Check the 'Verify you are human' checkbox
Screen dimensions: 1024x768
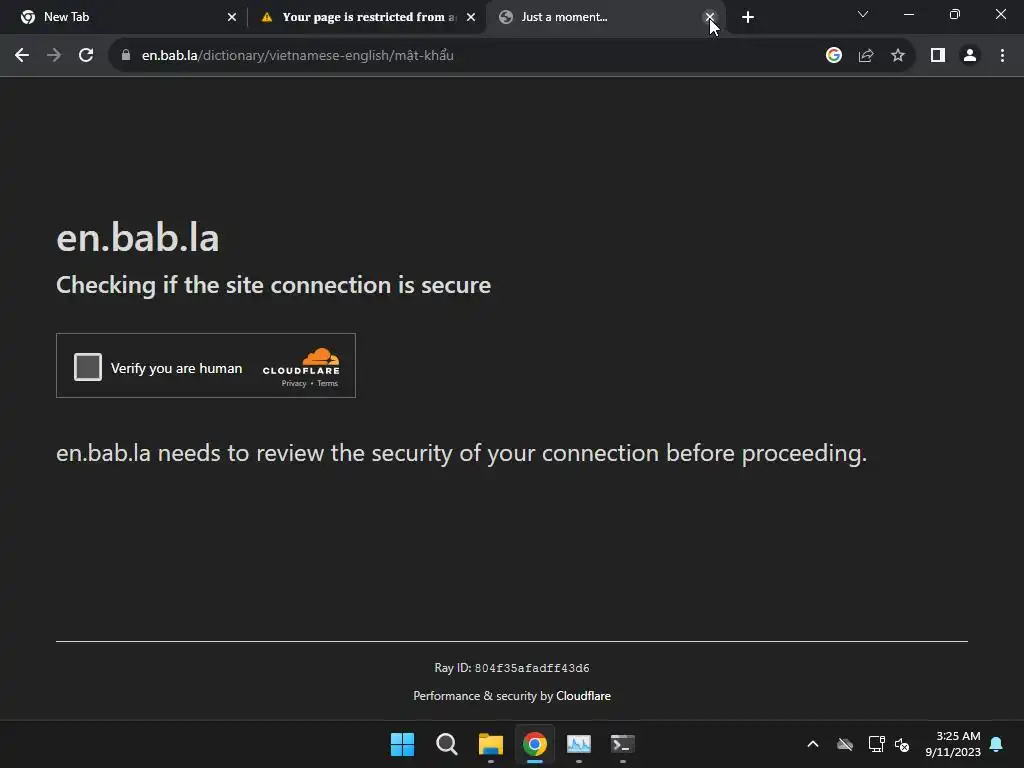click(88, 366)
